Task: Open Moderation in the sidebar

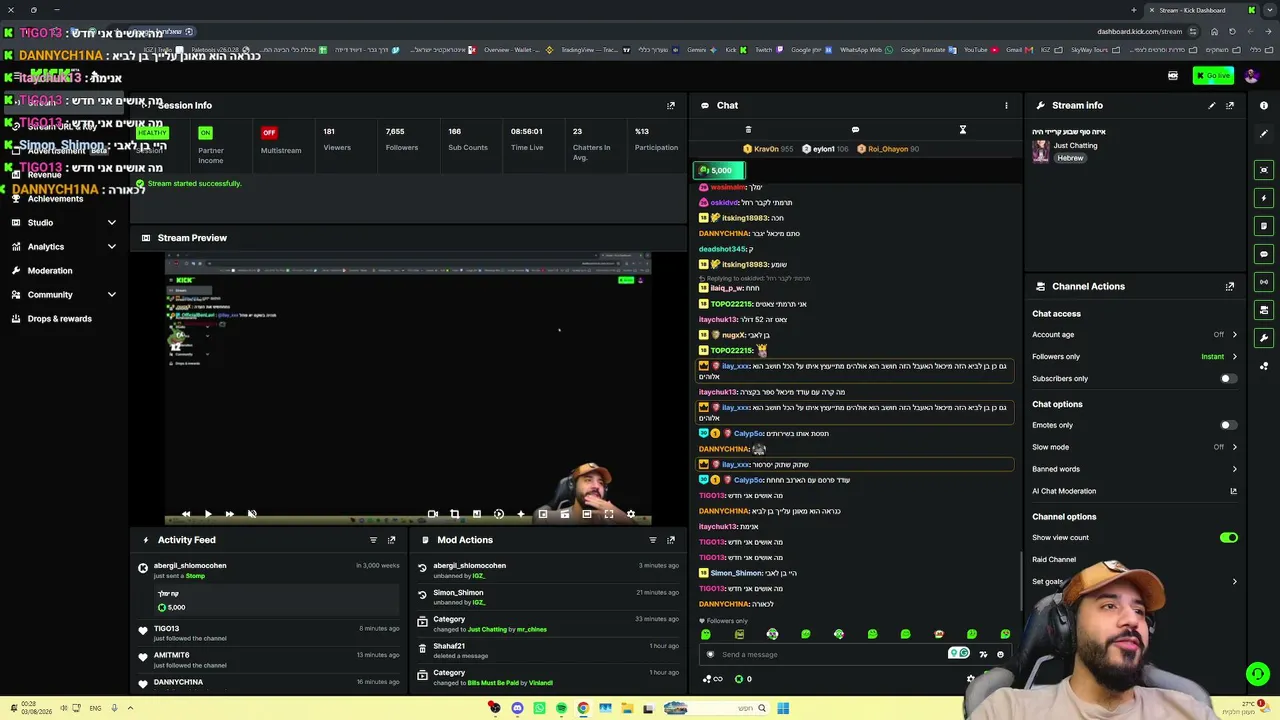Action: tap(50, 270)
